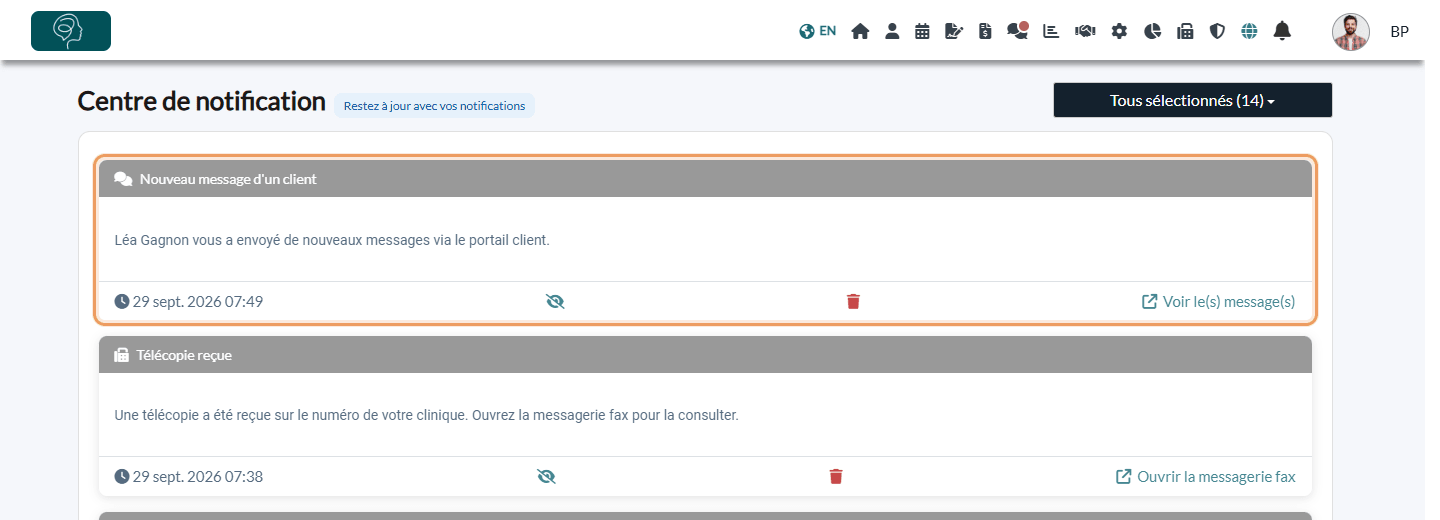Open the notification bell icon
Viewport: 1440px width, 520px height.
click(x=1282, y=31)
